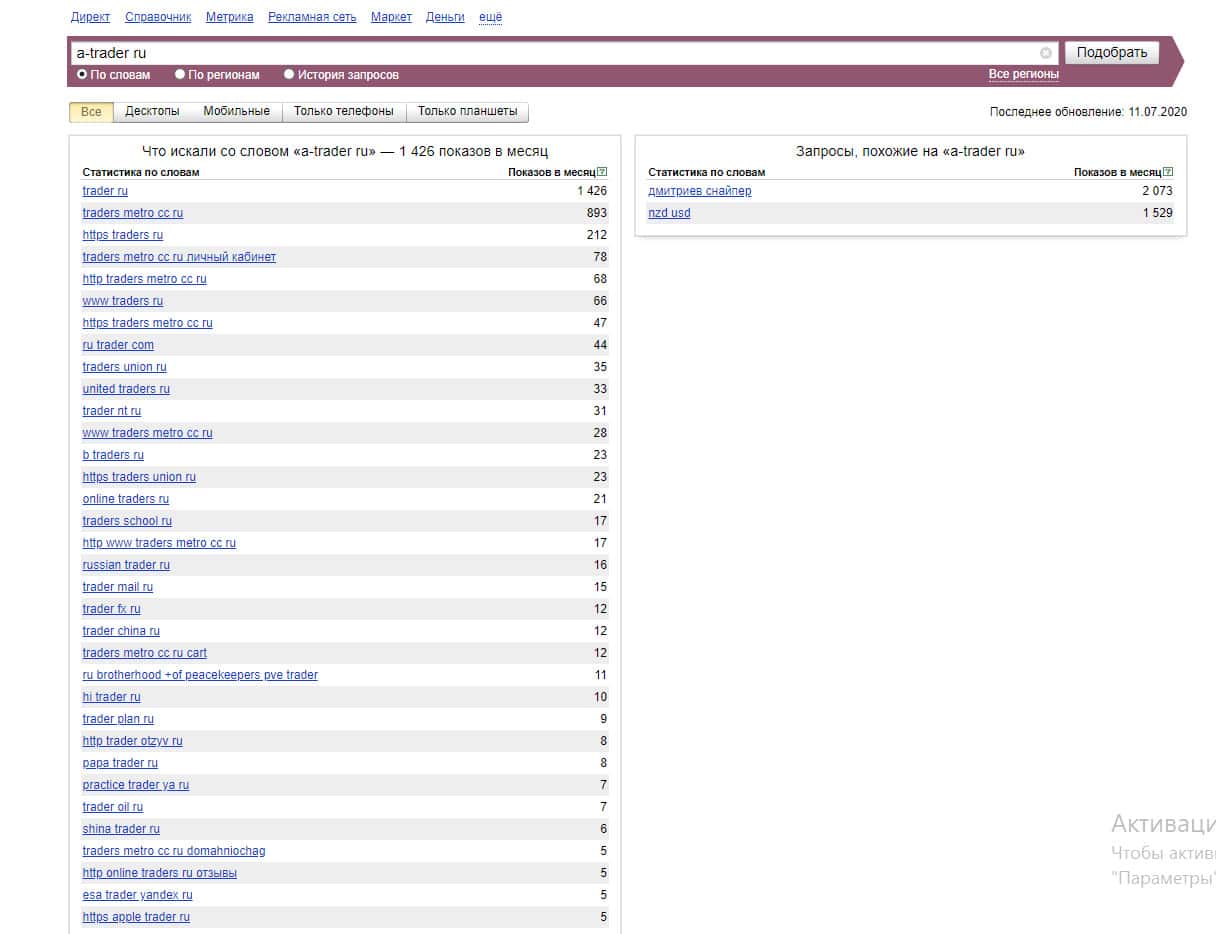1216x934 pixels.
Task: Switch to the 'Десктопы' tab
Action: coord(152,112)
